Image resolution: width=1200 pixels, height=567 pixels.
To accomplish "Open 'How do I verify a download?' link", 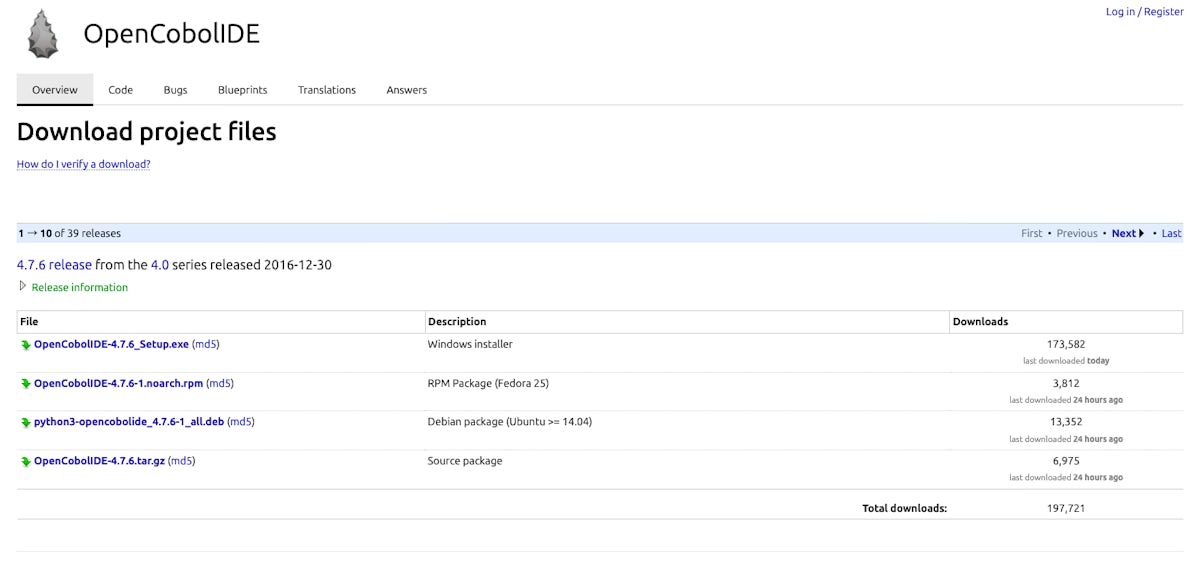I will [x=83, y=164].
